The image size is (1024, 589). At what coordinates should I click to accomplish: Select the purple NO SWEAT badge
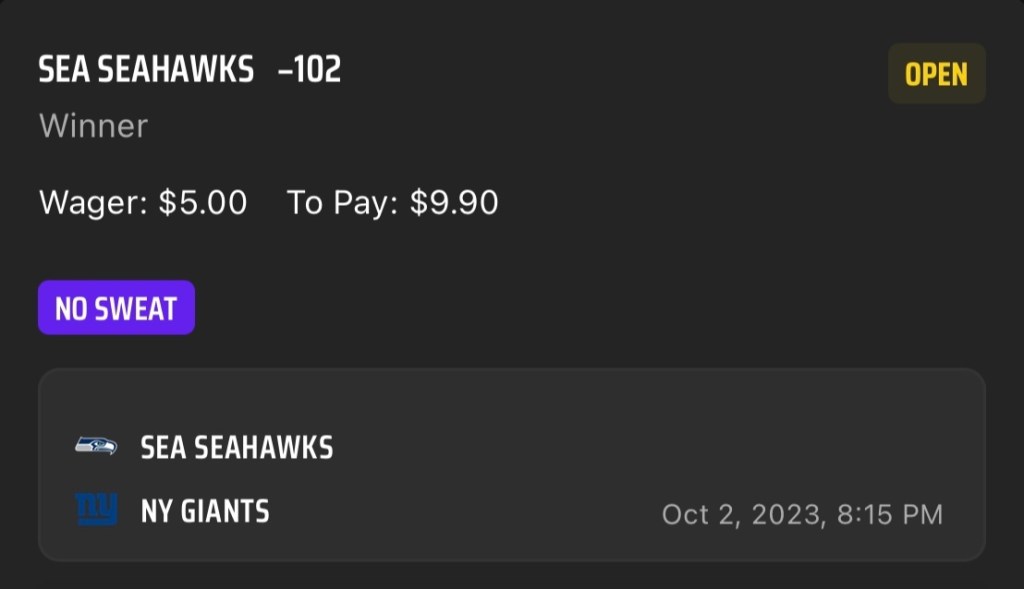[116, 308]
